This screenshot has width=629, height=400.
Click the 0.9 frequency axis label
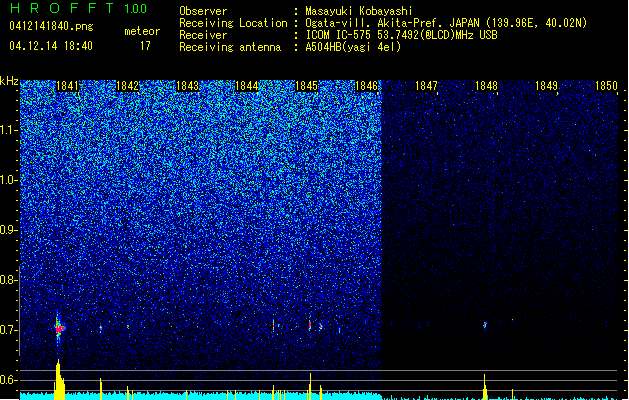(9, 230)
